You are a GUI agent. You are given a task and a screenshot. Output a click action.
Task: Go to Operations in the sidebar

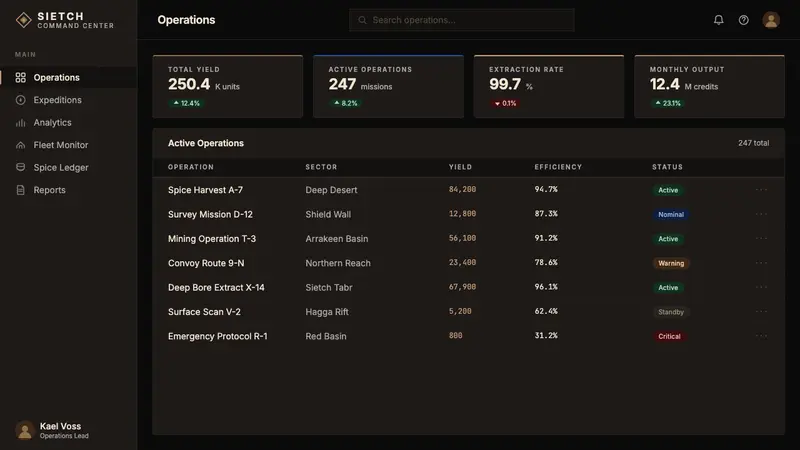[x=68, y=78]
